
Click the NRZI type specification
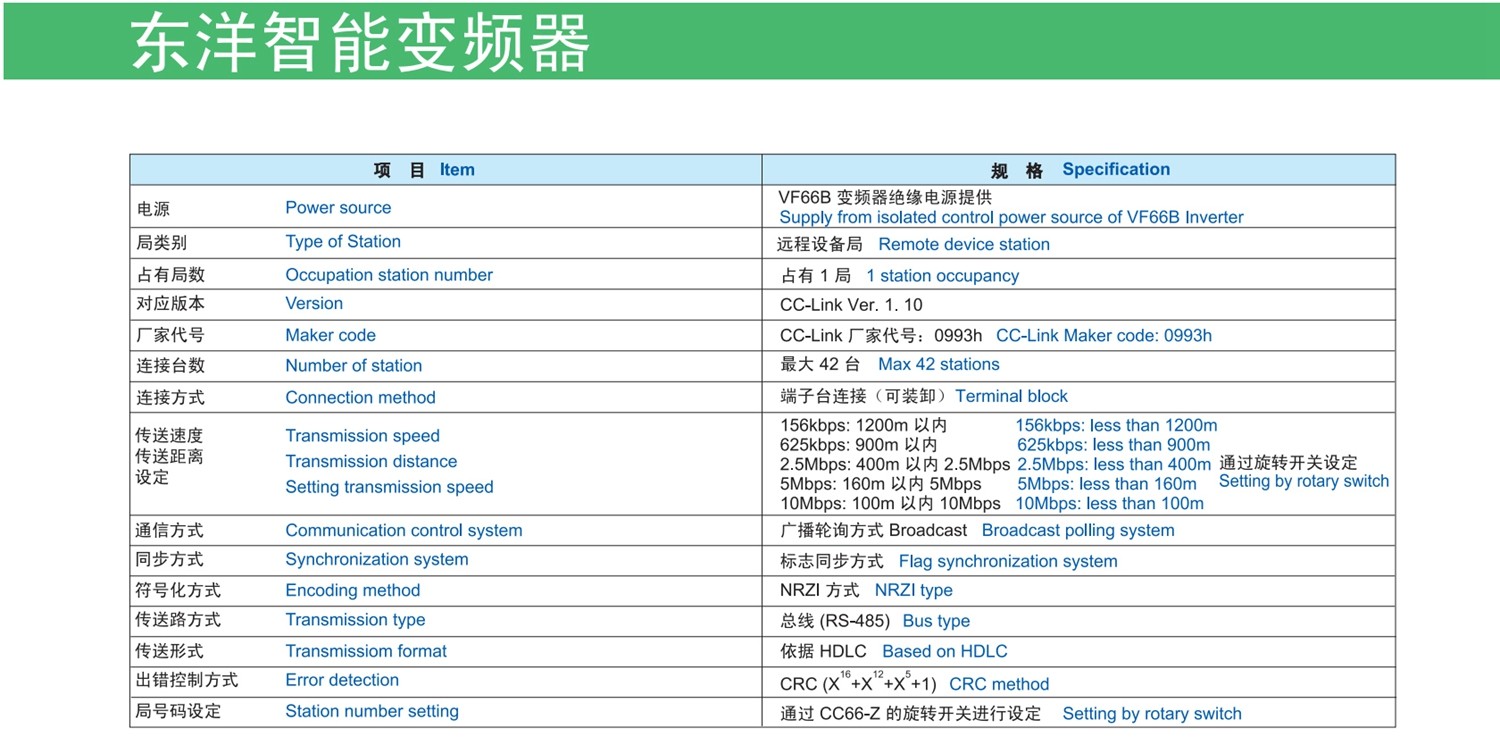click(x=914, y=591)
